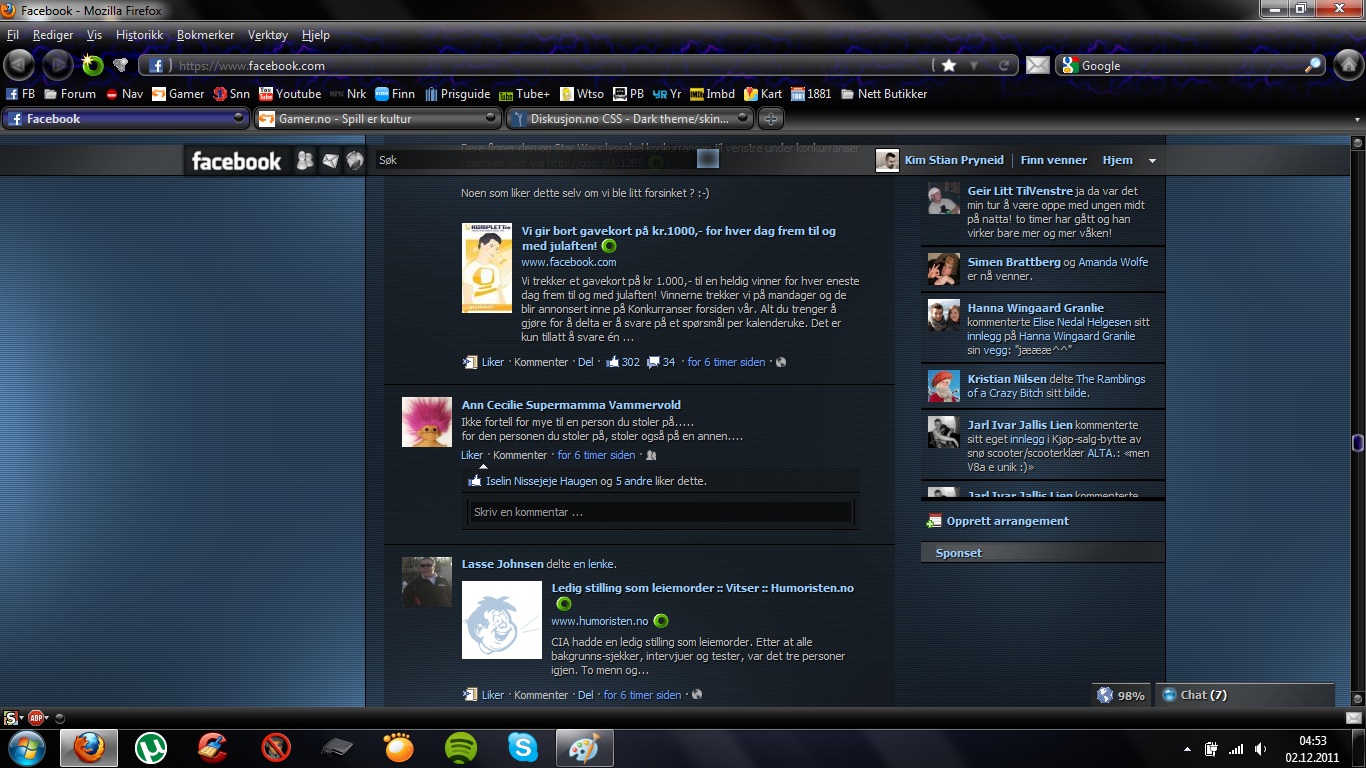Image resolution: width=1366 pixels, height=768 pixels.
Task: Open uTorrent from the taskbar
Action: pos(151,748)
